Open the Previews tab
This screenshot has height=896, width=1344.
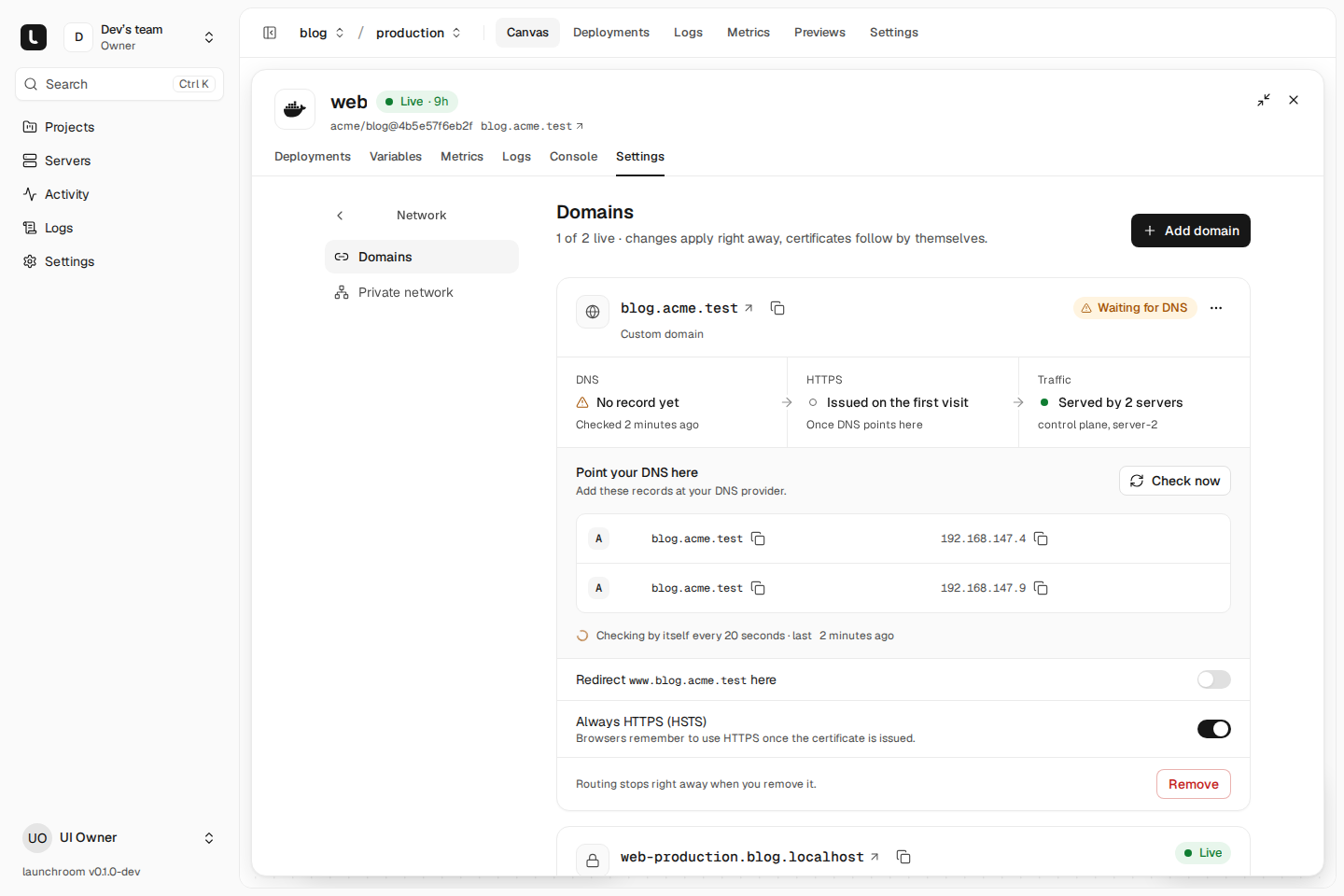819,33
